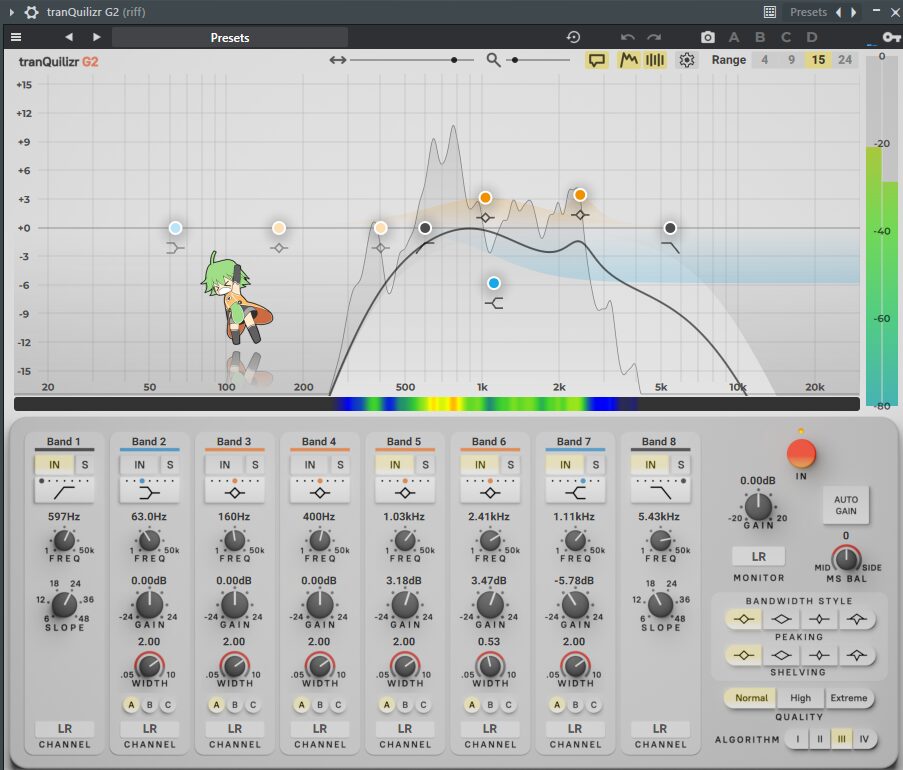This screenshot has width=903, height=770.
Task: Open title bar preset grid icon
Action: click(769, 12)
